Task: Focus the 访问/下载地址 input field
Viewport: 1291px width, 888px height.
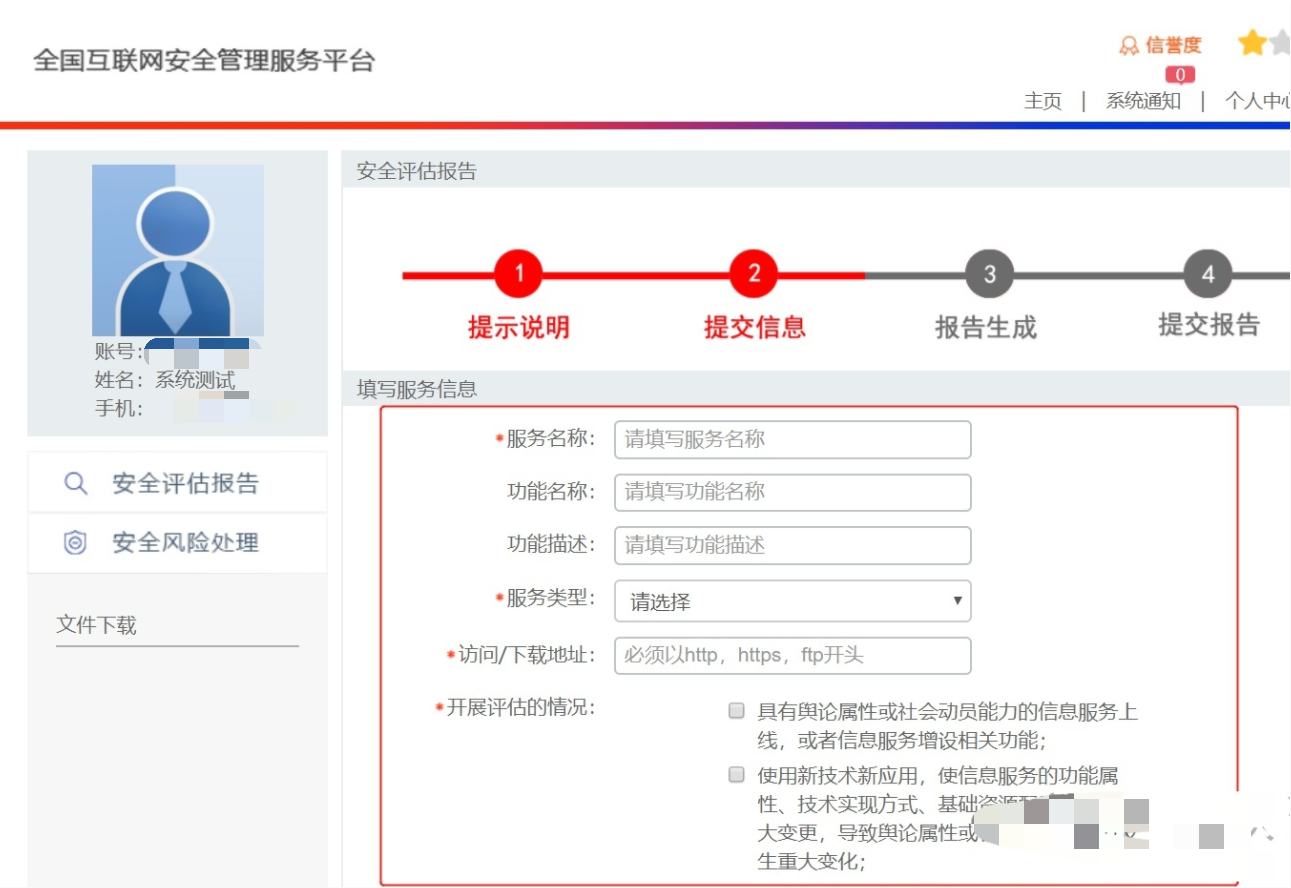Action: click(x=792, y=655)
